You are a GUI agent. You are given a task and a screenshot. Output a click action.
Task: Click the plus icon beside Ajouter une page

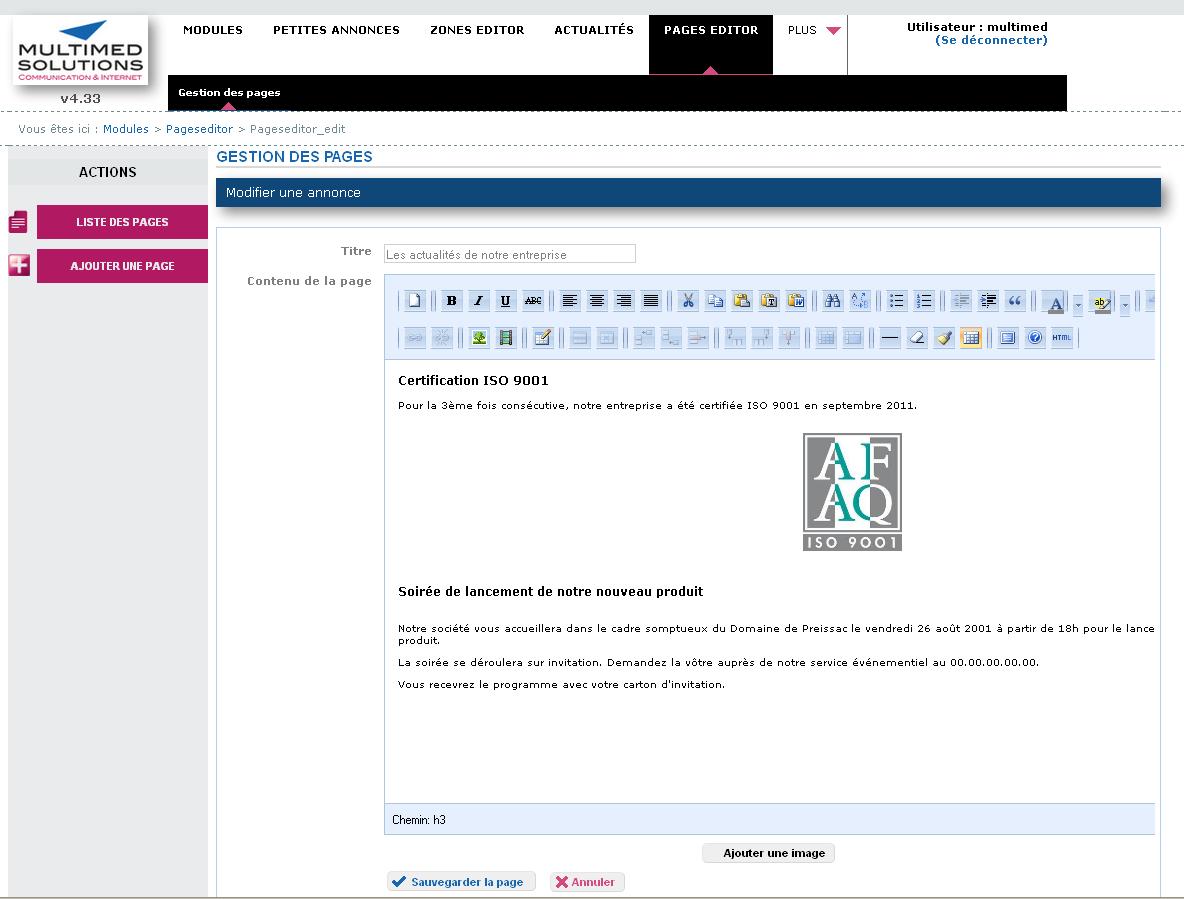pyautogui.click(x=19, y=266)
